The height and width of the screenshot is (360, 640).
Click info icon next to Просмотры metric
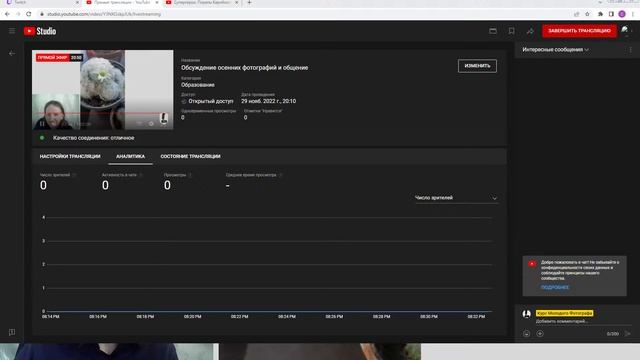(x=190, y=175)
